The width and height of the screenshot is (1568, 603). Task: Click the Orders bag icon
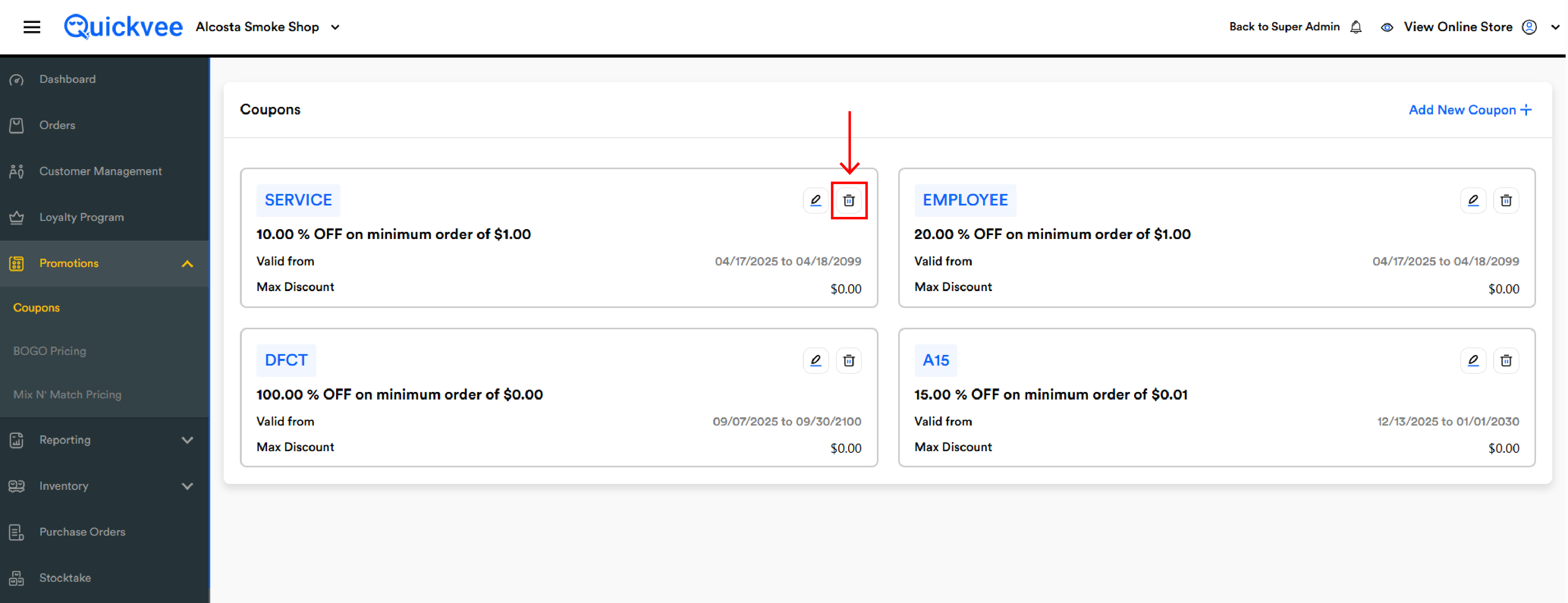point(17,125)
